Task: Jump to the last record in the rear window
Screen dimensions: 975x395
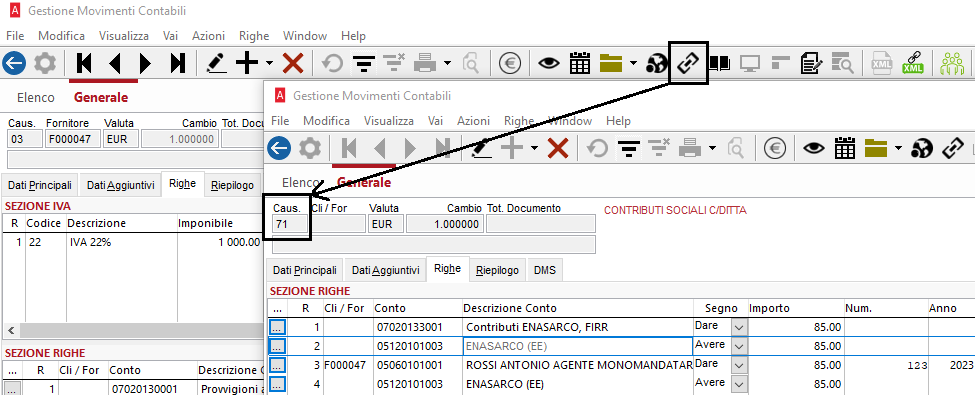Action: point(177,63)
